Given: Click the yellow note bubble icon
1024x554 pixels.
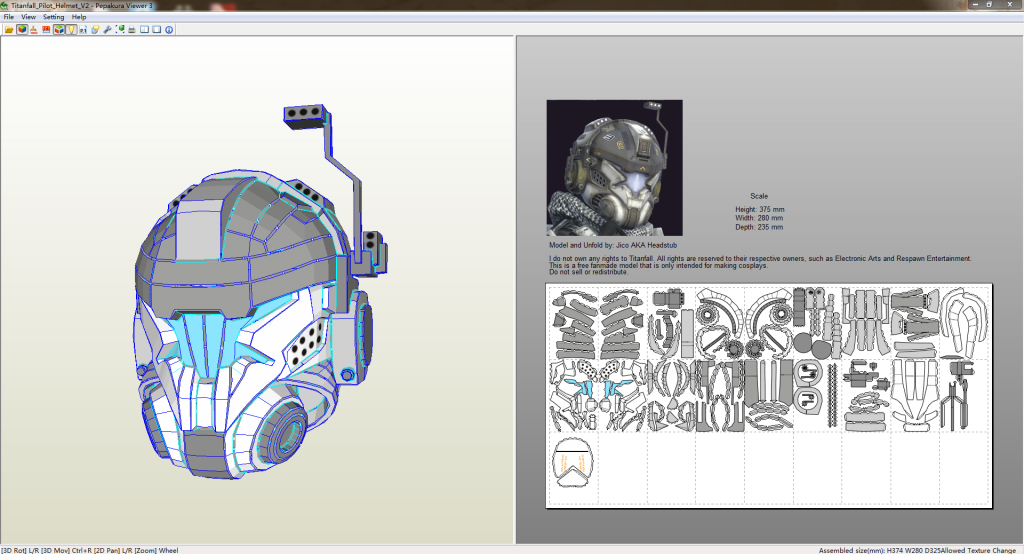Looking at the screenshot, I should coord(95,29).
